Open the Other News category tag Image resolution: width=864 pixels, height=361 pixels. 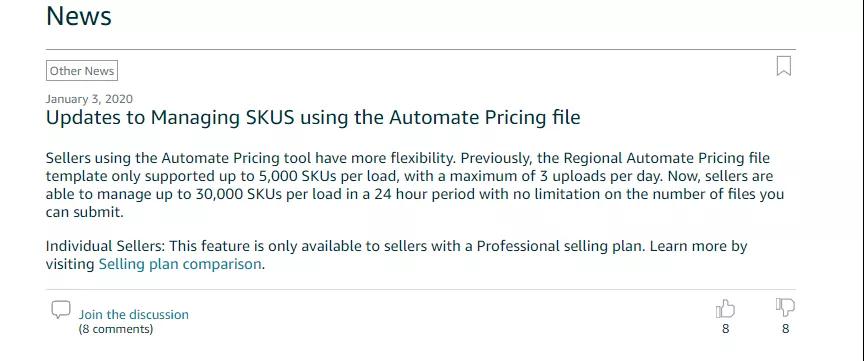point(82,71)
